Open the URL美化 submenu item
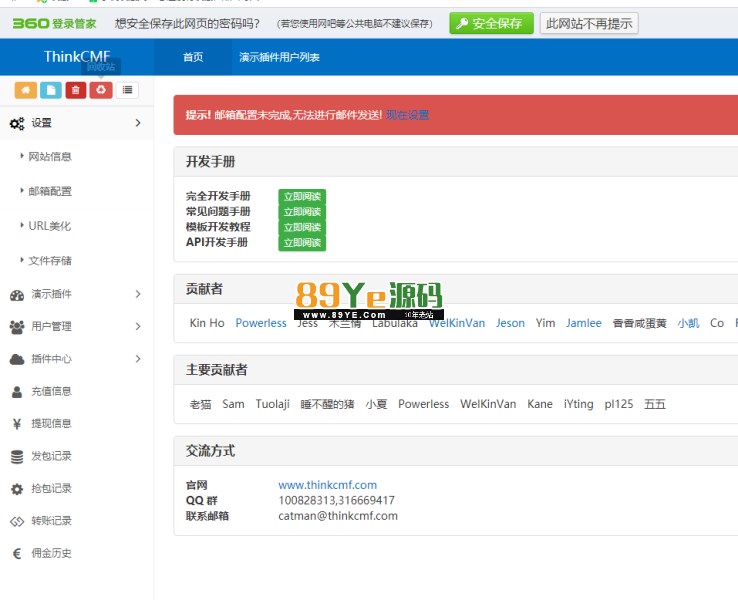Screen dimensions: 738x600 (x=49, y=226)
